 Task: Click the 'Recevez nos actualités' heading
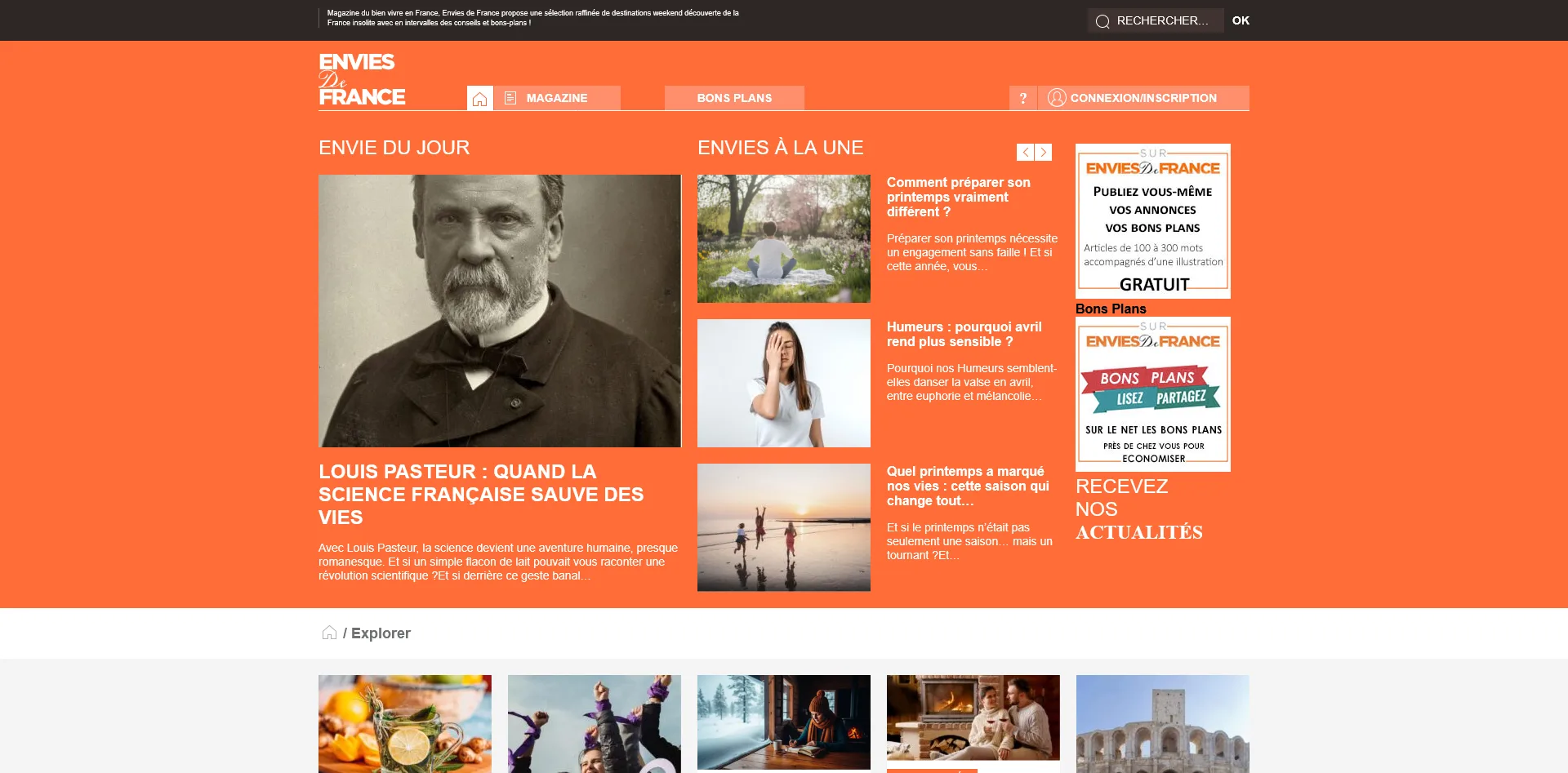(x=1139, y=509)
